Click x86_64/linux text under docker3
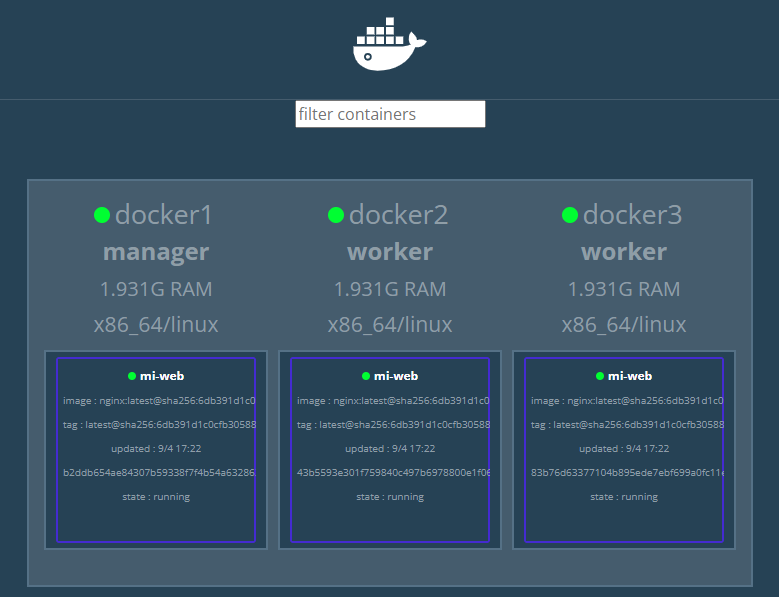779x597 pixels. coord(624,325)
